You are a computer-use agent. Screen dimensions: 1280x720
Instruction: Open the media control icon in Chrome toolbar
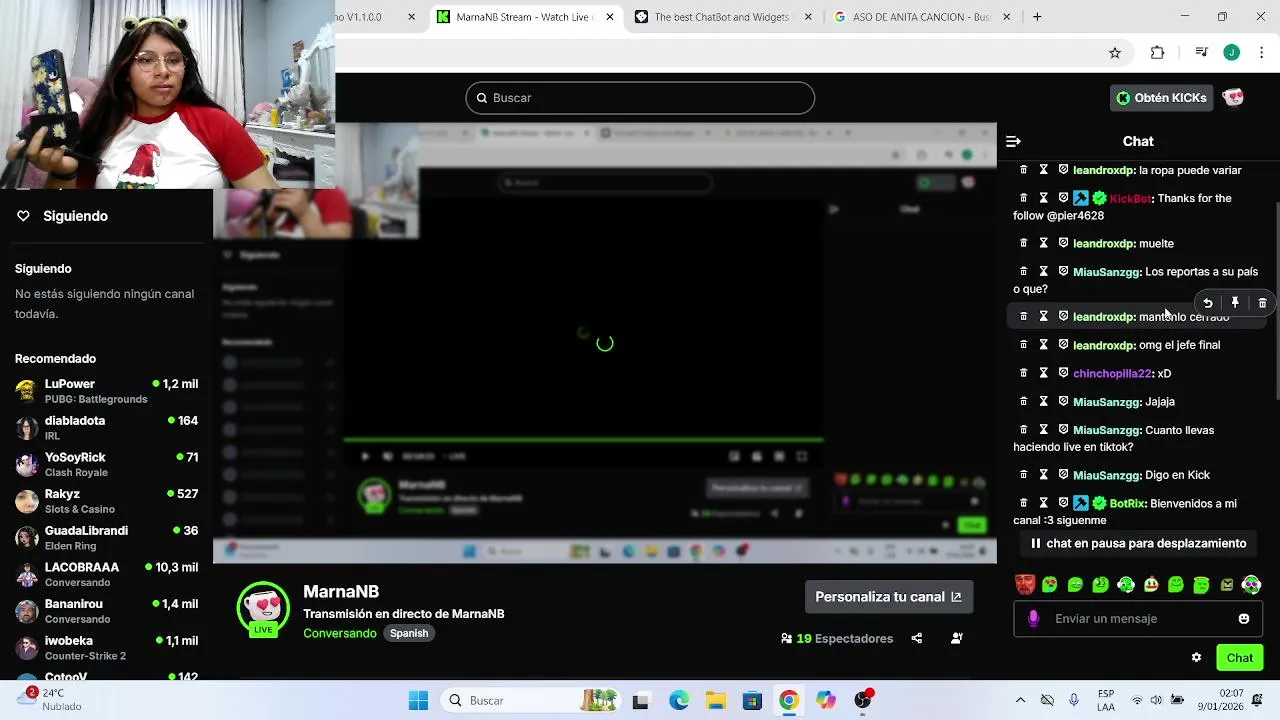pos(1201,53)
